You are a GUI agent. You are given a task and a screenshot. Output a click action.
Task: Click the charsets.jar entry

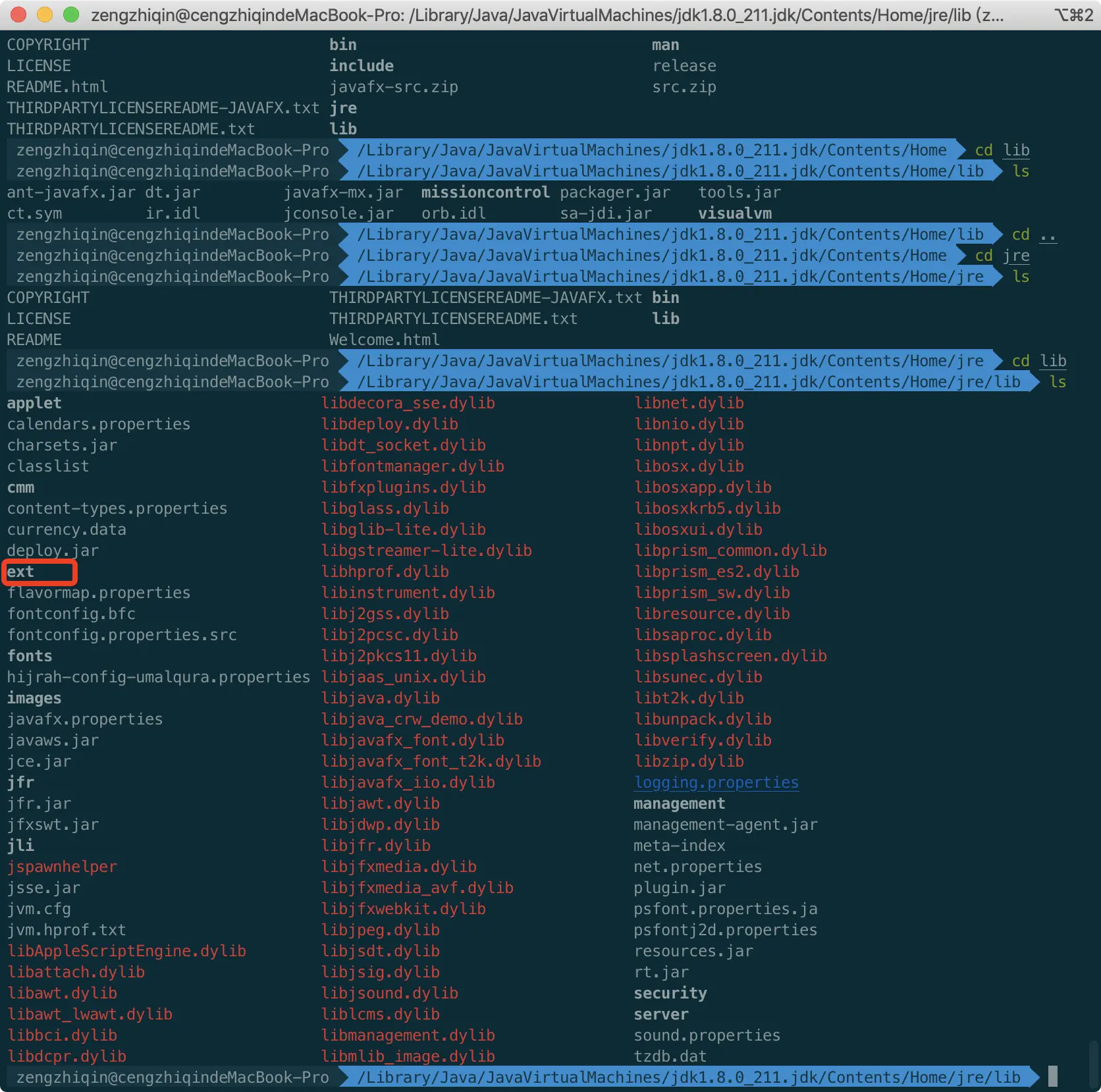(x=62, y=445)
